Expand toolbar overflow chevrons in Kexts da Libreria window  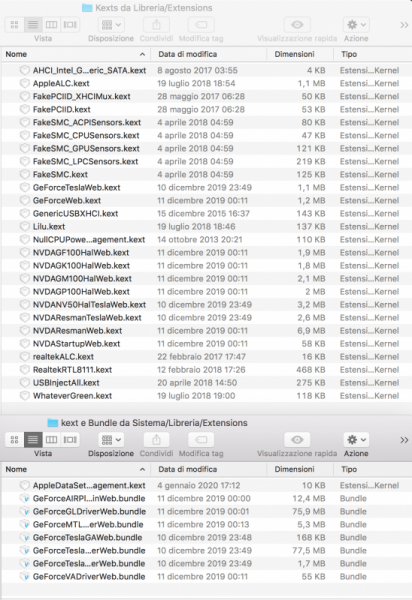pos(404,25)
